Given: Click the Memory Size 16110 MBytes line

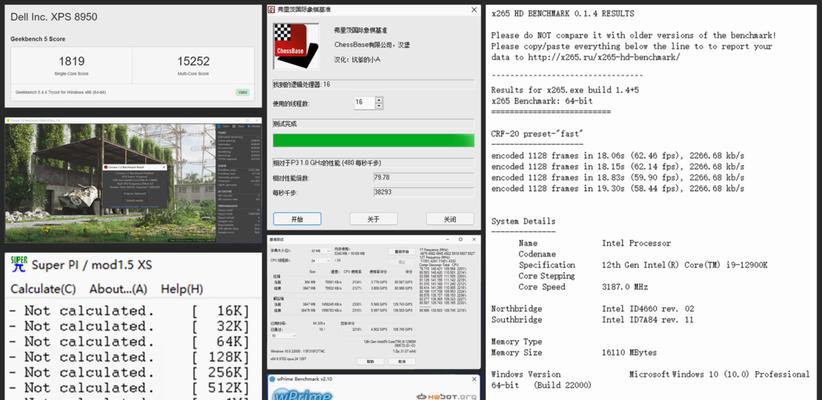Looking at the screenshot, I should pyautogui.click(x=574, y=352).
